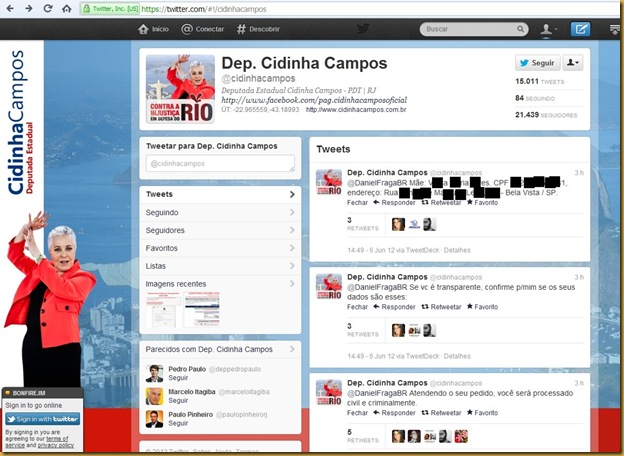624x456 pixels.
Task: Go to Início home tab
Action: click(x=153, y=29)
